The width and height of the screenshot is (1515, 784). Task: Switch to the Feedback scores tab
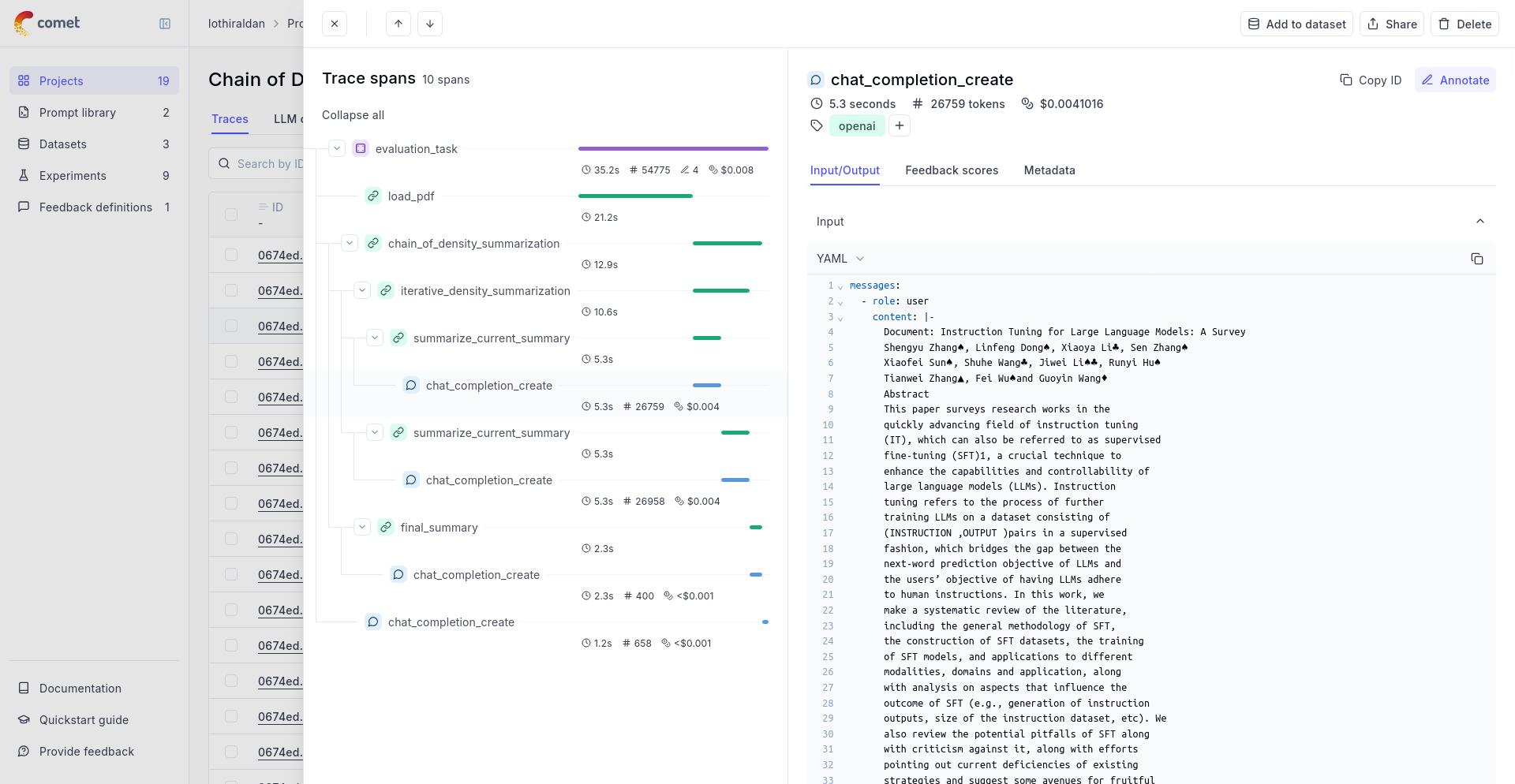click(952, 170)
